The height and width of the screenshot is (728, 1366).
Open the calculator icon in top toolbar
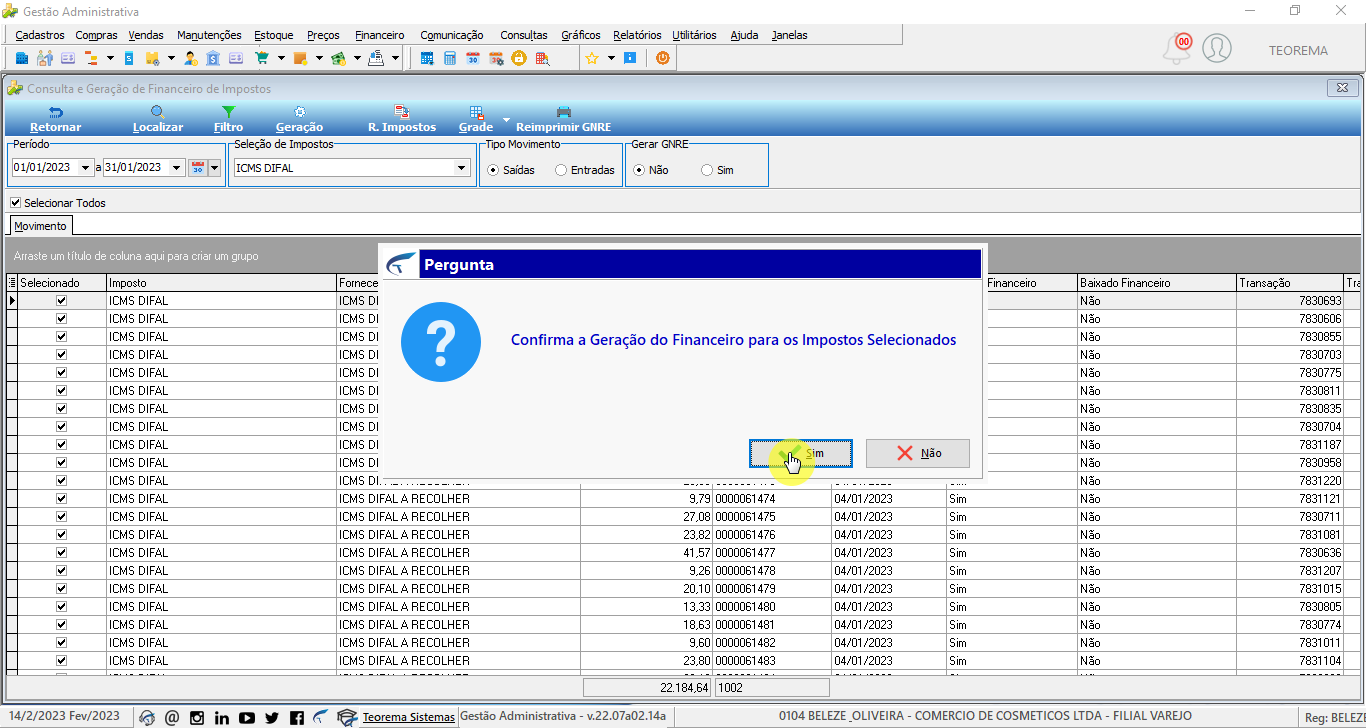coord(450,58)
